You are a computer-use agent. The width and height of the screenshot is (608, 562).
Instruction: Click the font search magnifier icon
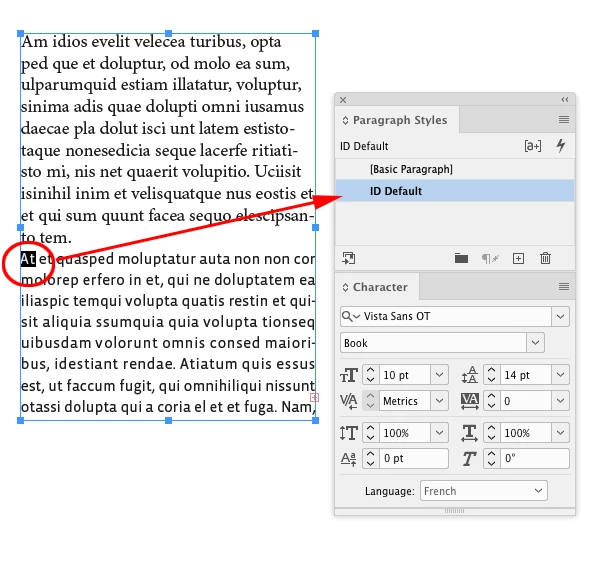click(x=351, y=316)
